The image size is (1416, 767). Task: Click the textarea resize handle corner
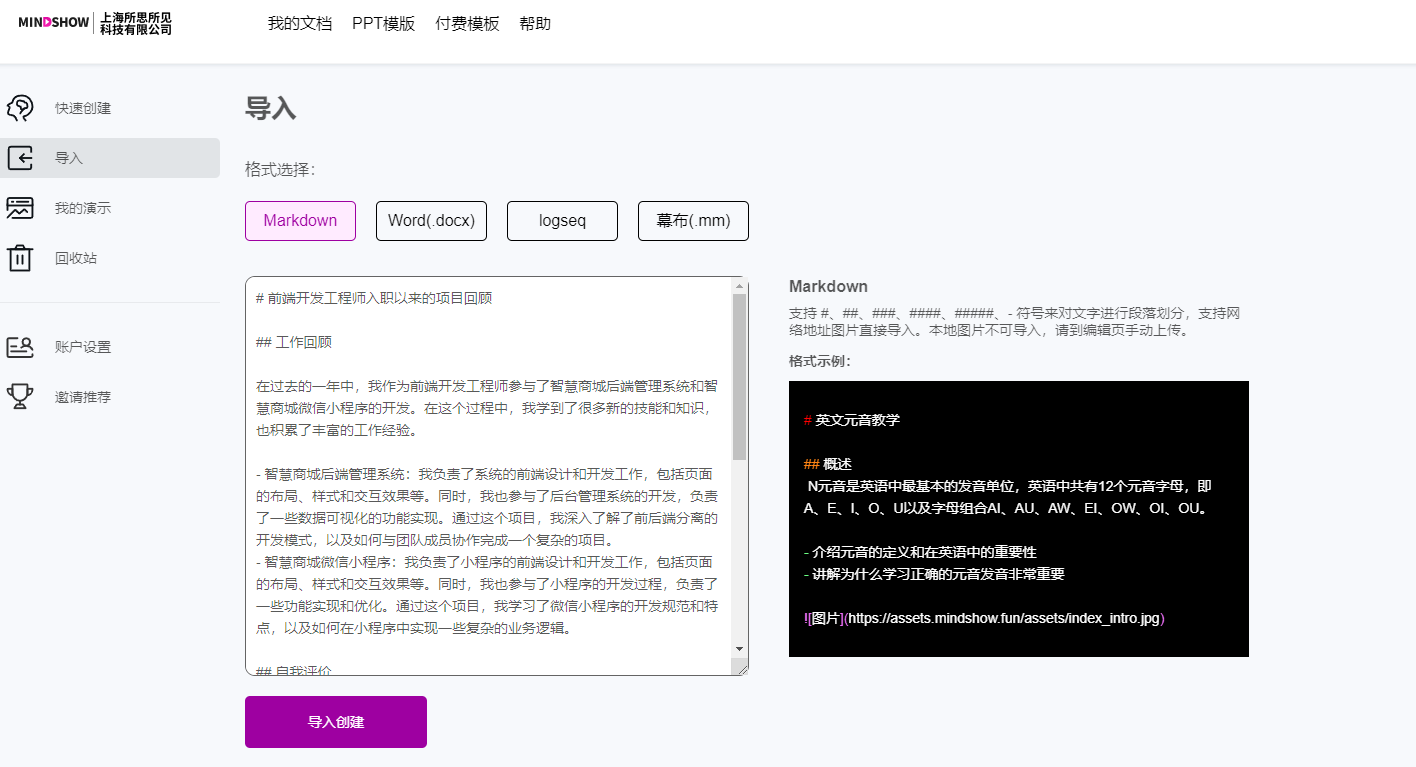click(x=741, y=668)
